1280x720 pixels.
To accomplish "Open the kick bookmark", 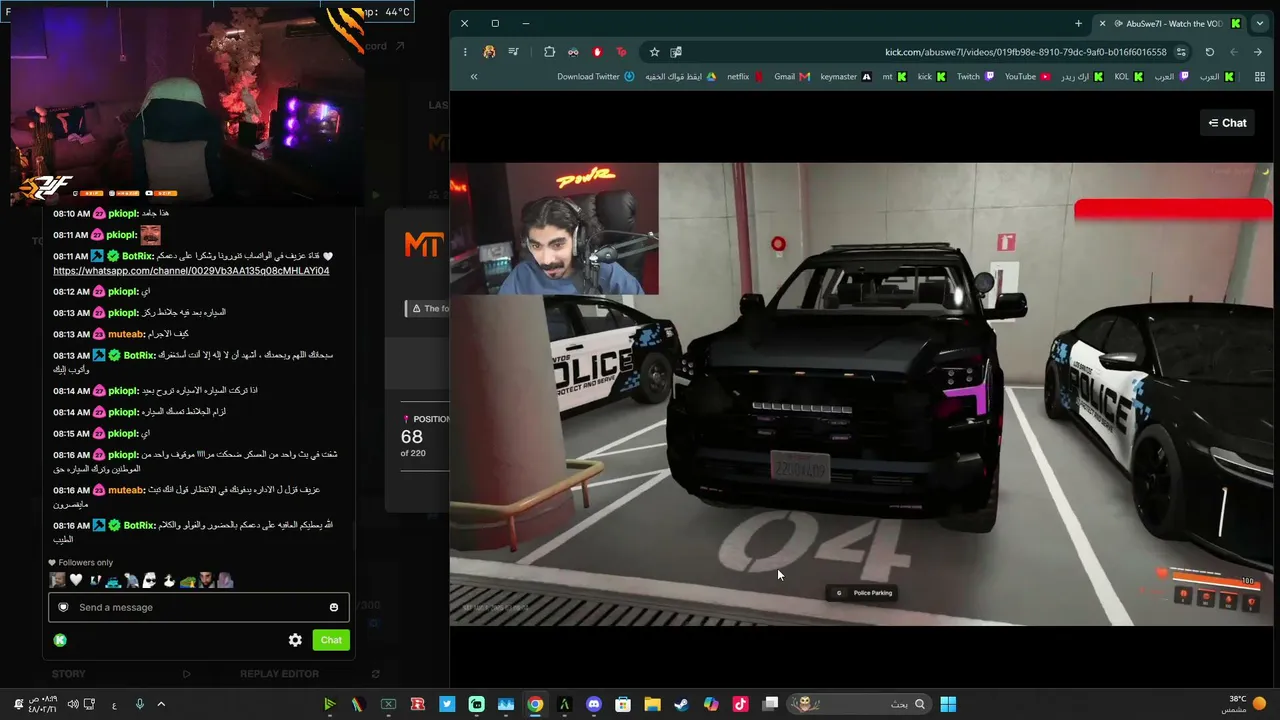I will pyautogui.click(x=931, y=77).
